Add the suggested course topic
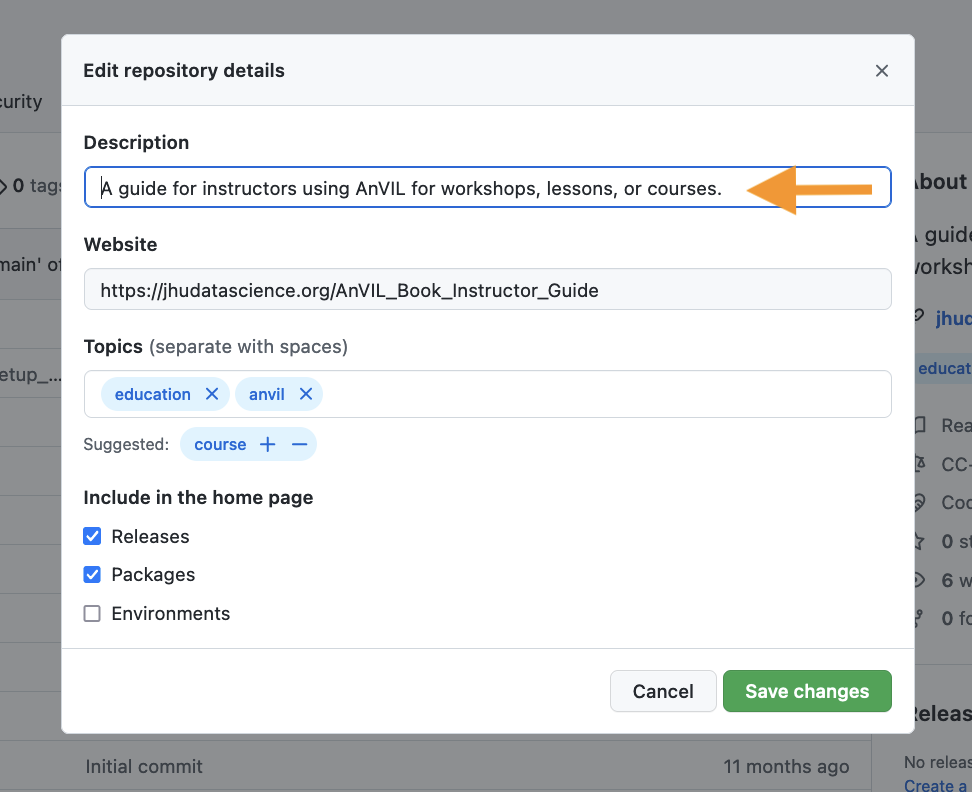Image resolution: width=972 pixels, height=792 pixels. click(x=267, y=444)
